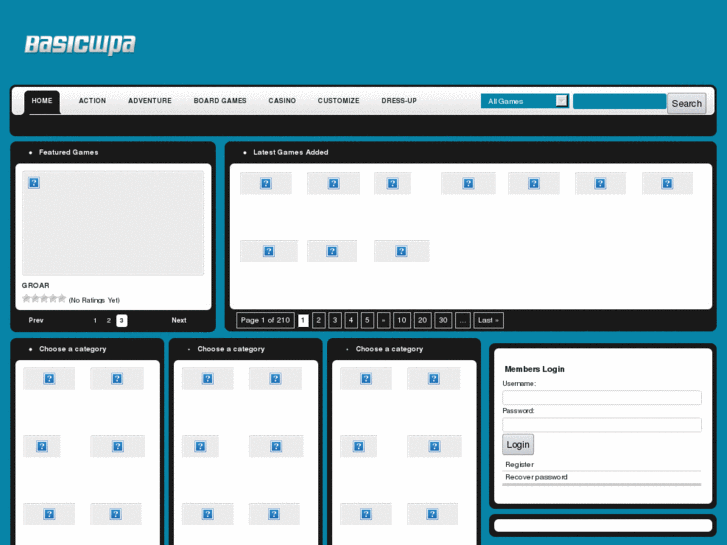Open third thumbnail in Latest Games second row
Image resolution: width=727 pixels, height=545 pixels.
(402, 251)
